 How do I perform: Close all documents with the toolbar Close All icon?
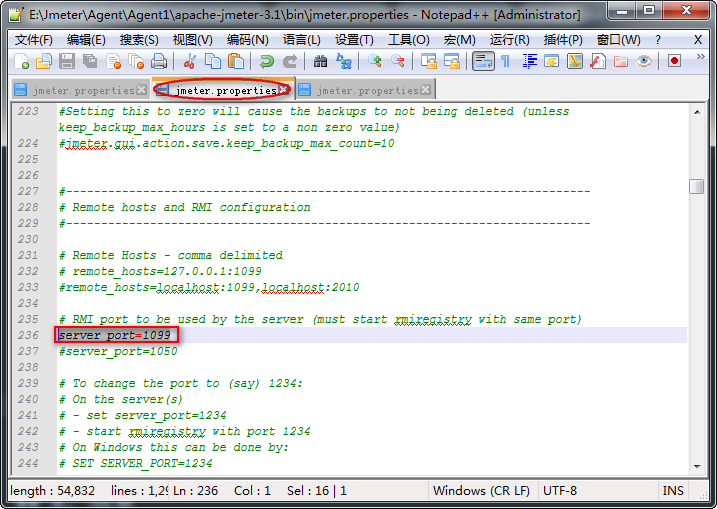click(136, 61)
